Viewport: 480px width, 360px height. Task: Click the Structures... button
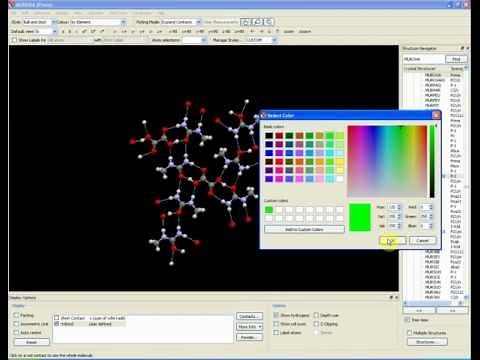click(x=427, y=342)
